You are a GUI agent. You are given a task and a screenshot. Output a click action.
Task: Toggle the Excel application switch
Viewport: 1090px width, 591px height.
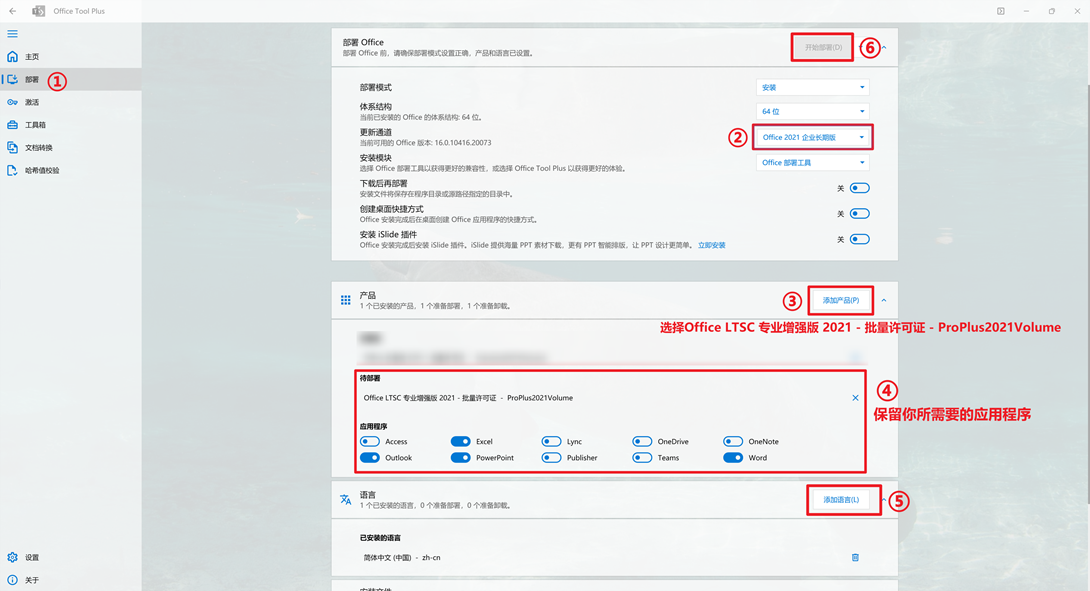(x=460, y=442)
